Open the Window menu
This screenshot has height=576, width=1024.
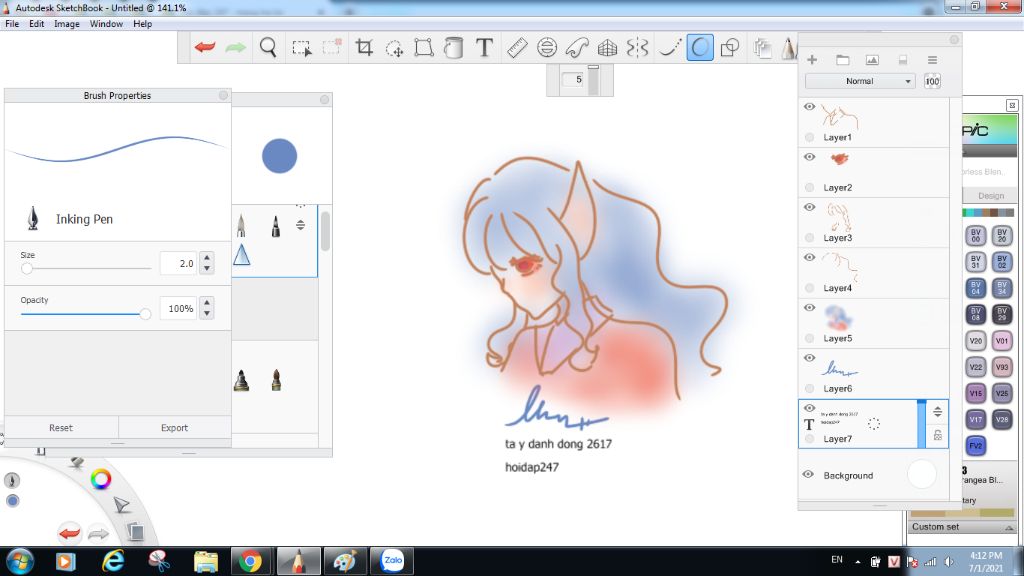pos(106,24)
